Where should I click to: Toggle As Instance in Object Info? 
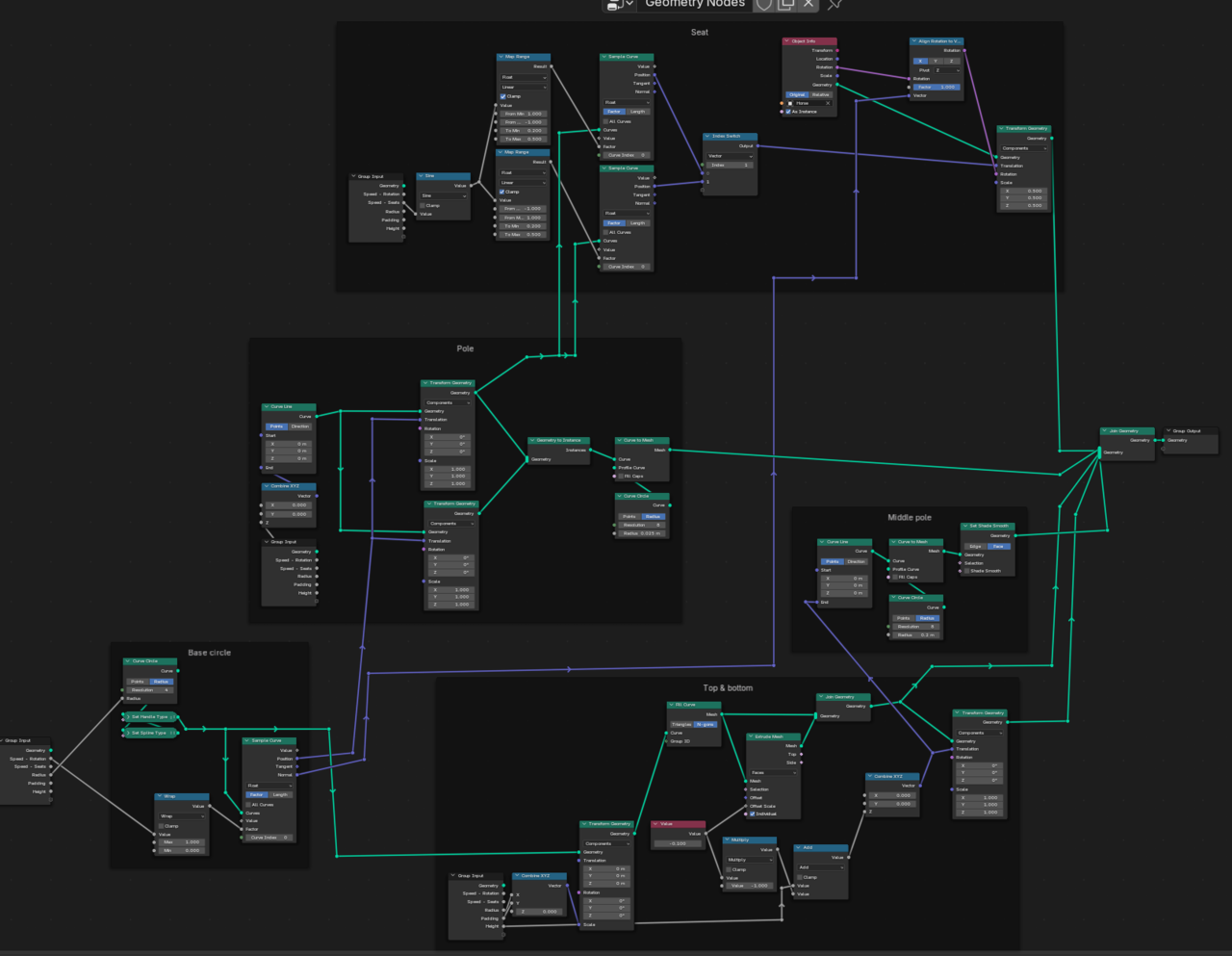788,112
